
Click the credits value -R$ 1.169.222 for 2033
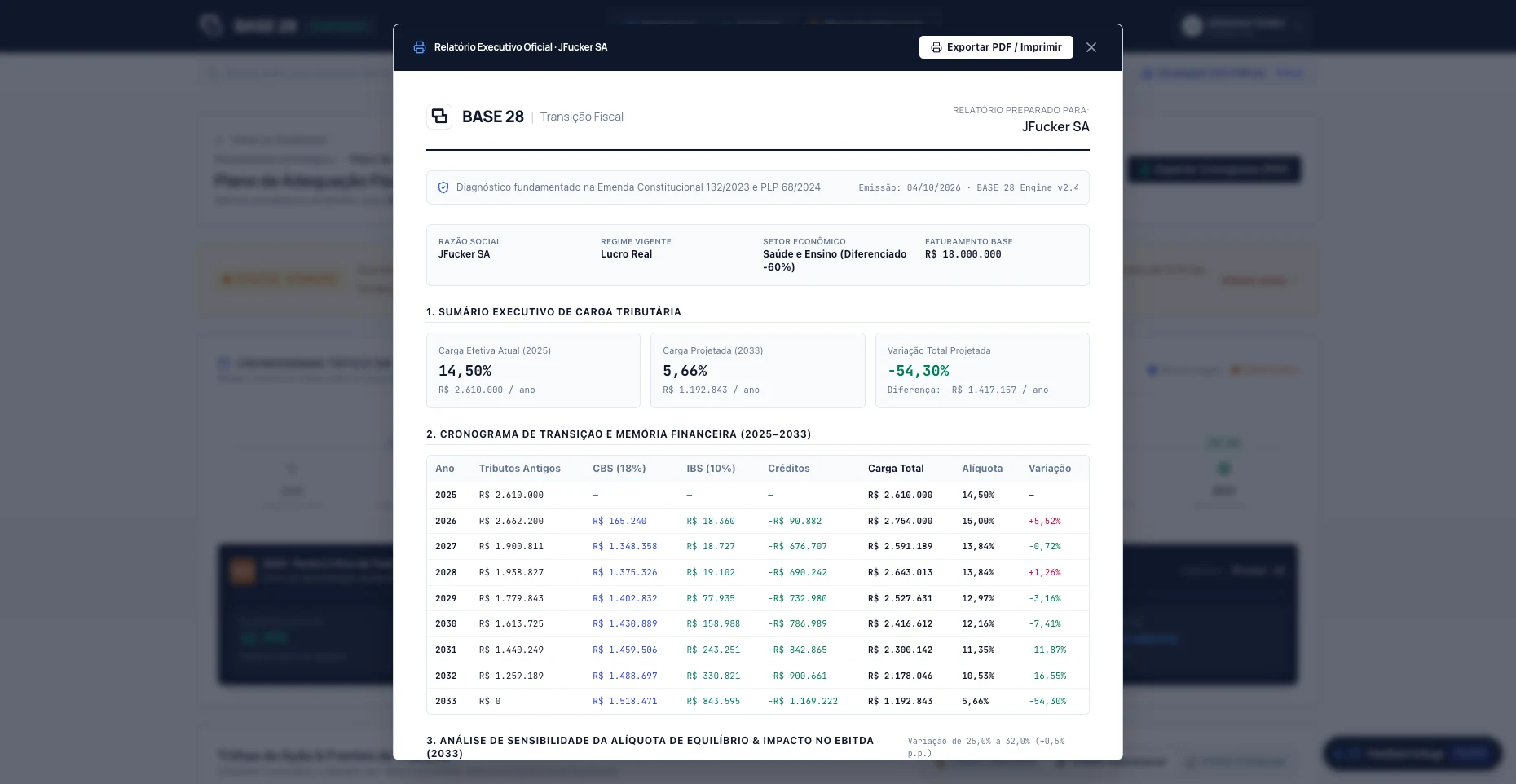803,702
